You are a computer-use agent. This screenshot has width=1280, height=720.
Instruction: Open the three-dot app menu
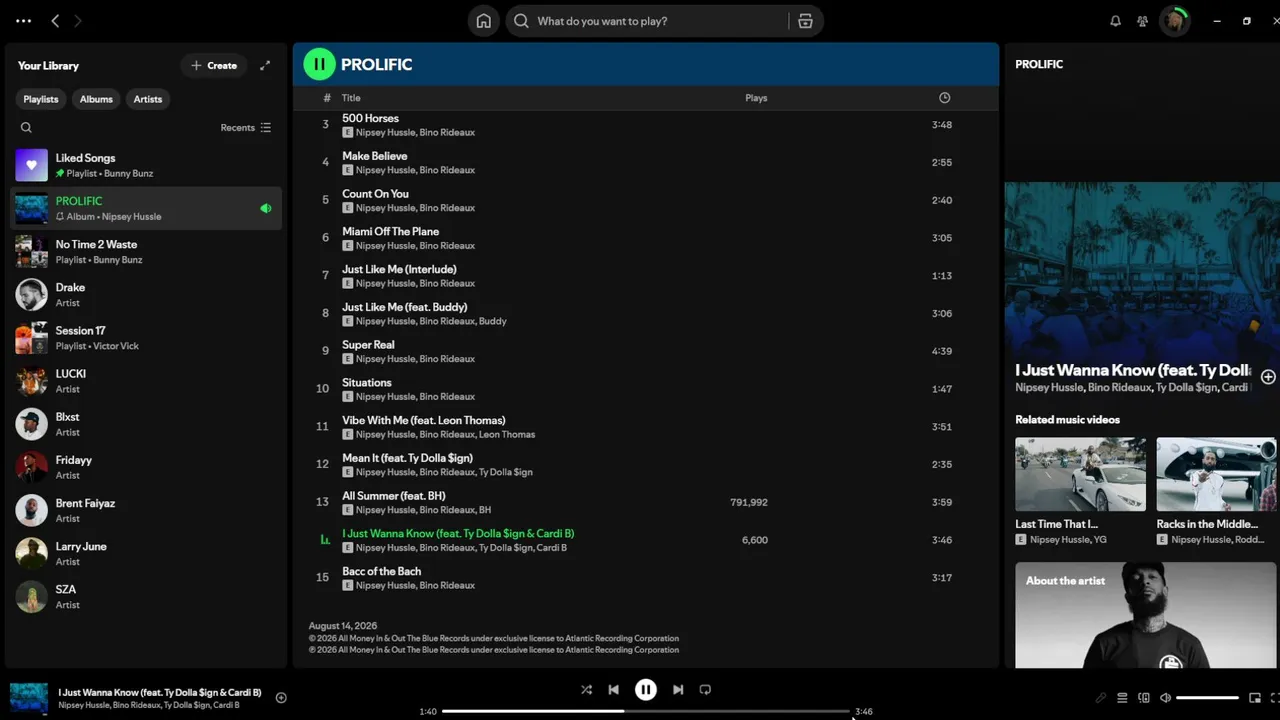click(x=24, y=21)
